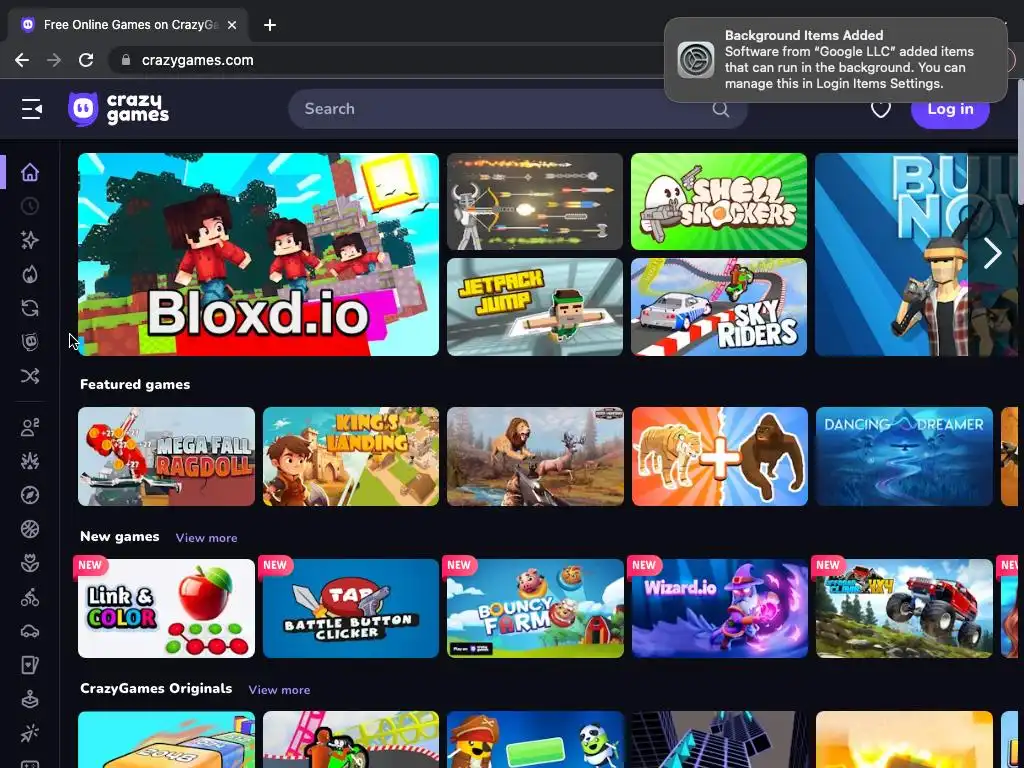Go back with browser back arrow
Viewport: 1024px width, 768px height.
pyautogui.click(x=22, y=60)
